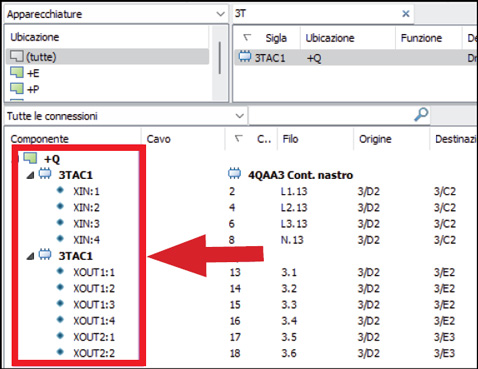The height and width of the screenshot is (369, 478).
Task: Select the +Q node in connections tree
Action: 52,159
